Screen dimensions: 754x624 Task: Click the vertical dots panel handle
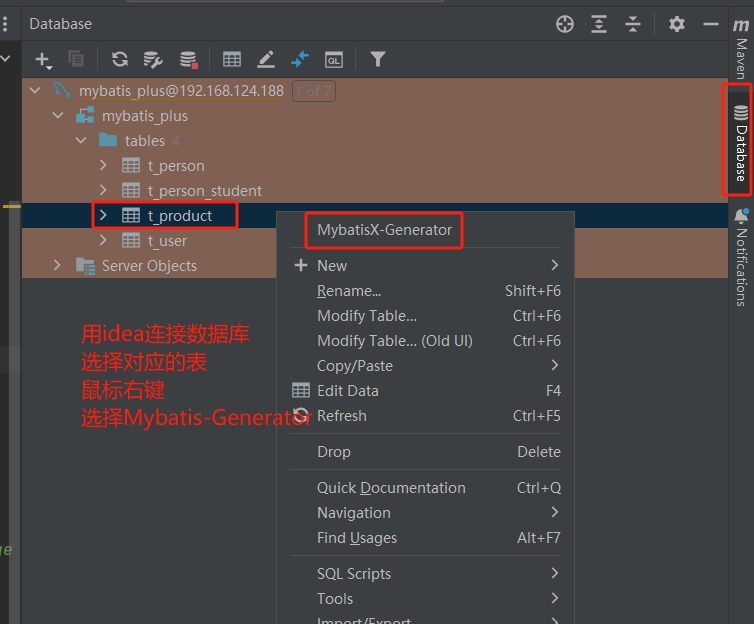[5, 24]
